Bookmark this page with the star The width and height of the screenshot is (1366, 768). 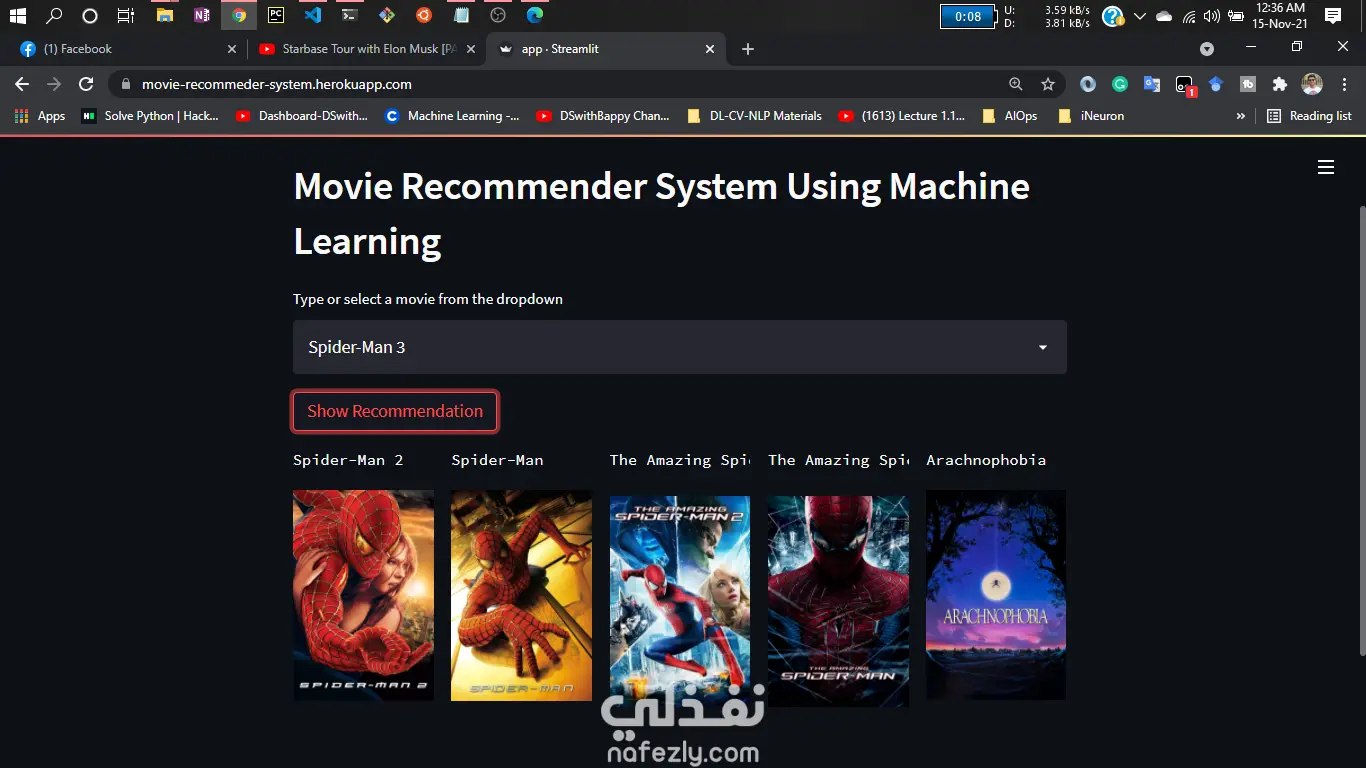click(1048, 84)
